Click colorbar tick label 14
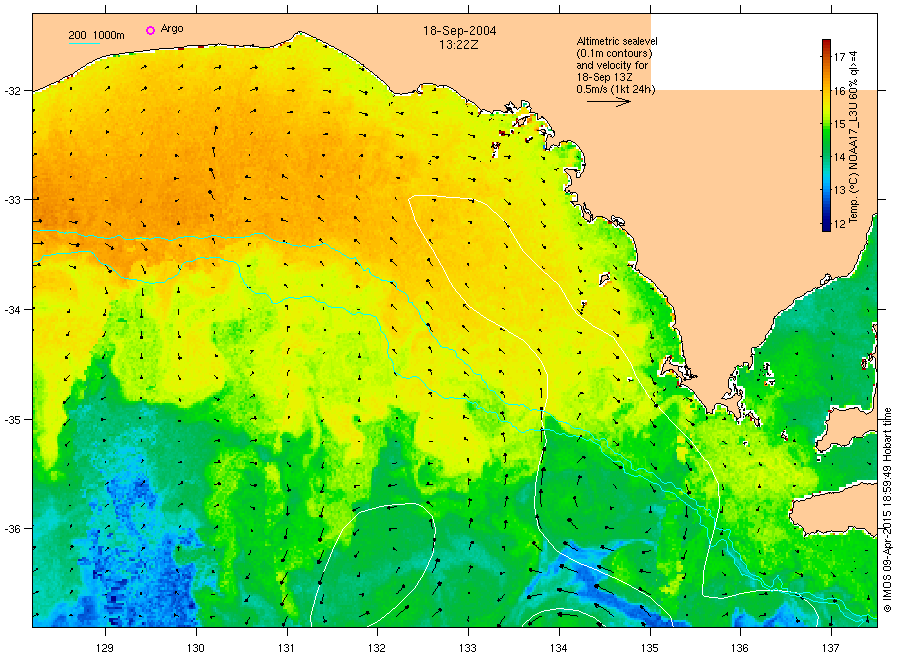 point(839,157)
